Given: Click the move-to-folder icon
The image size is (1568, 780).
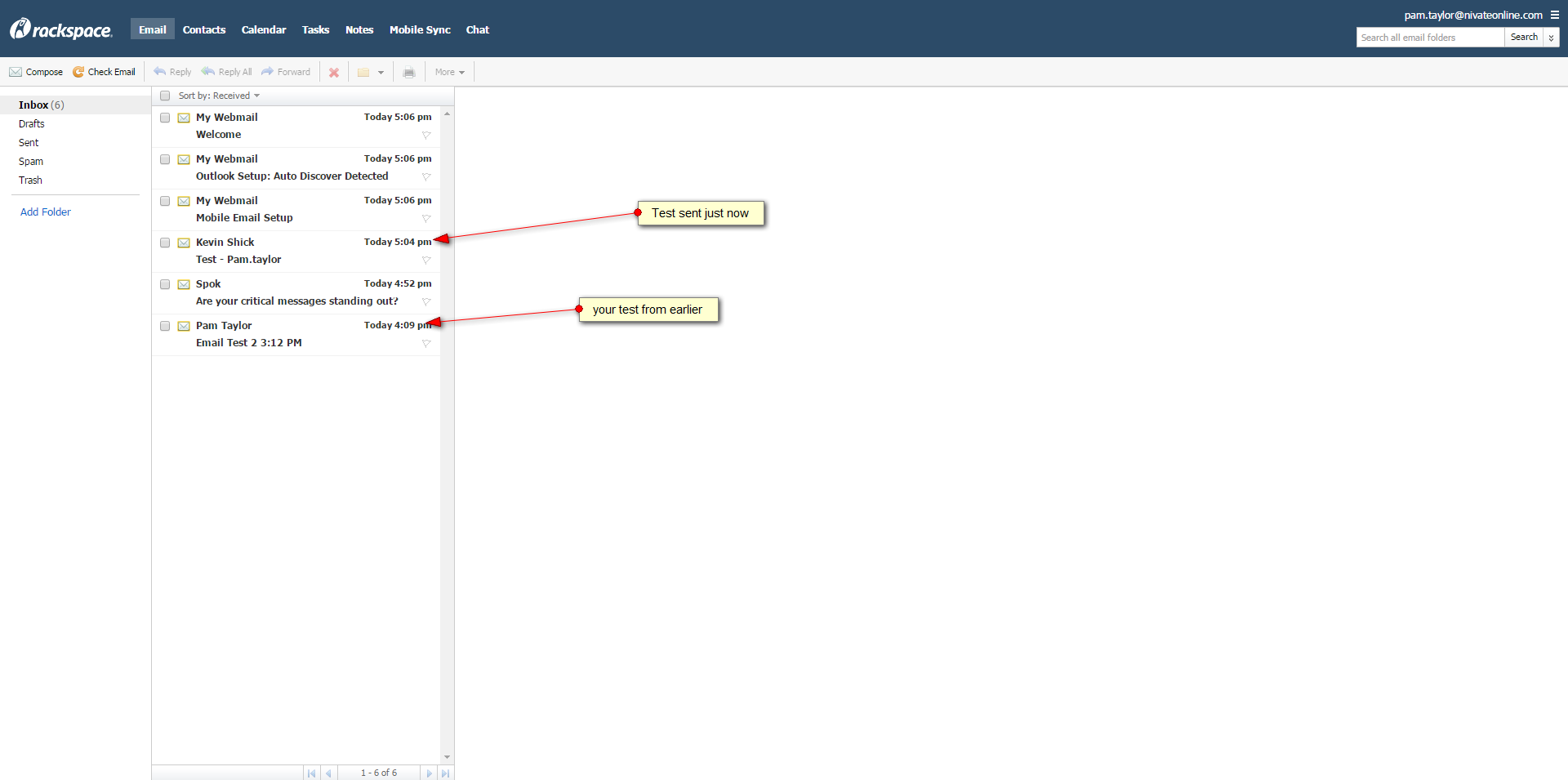Looking at the screenshot, I should click(x=363, y=73).
